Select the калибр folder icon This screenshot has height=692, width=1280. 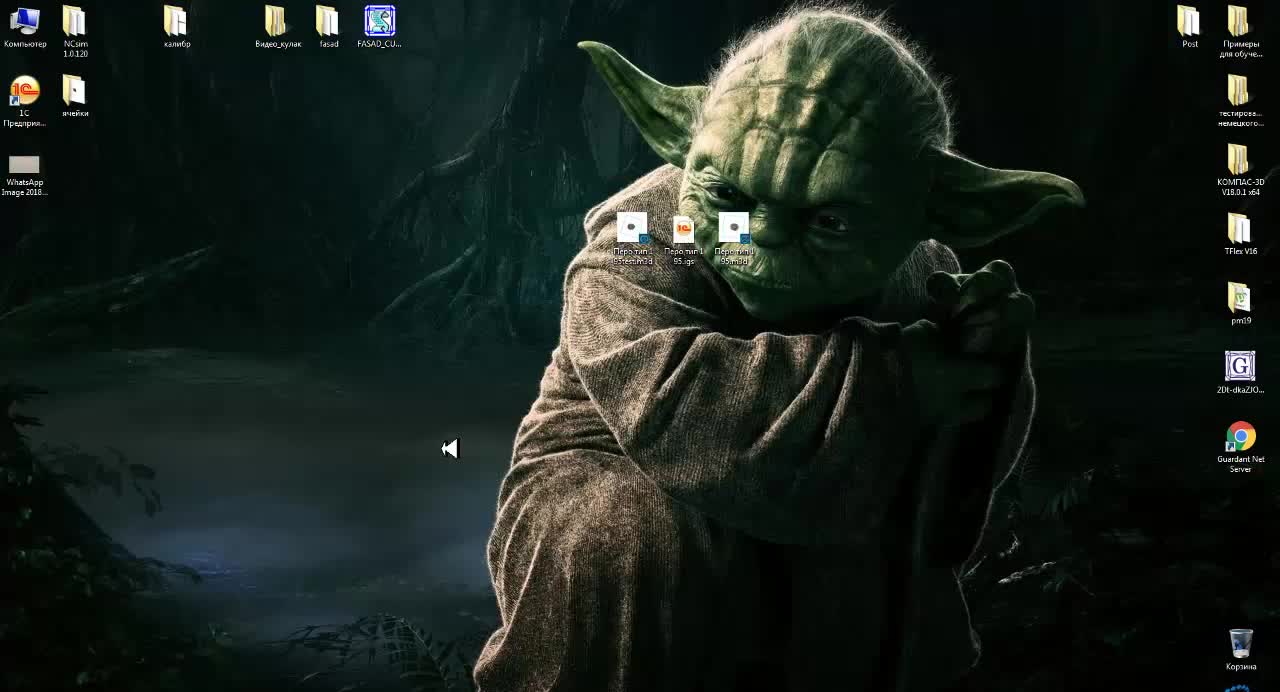(x=177, y=28)
